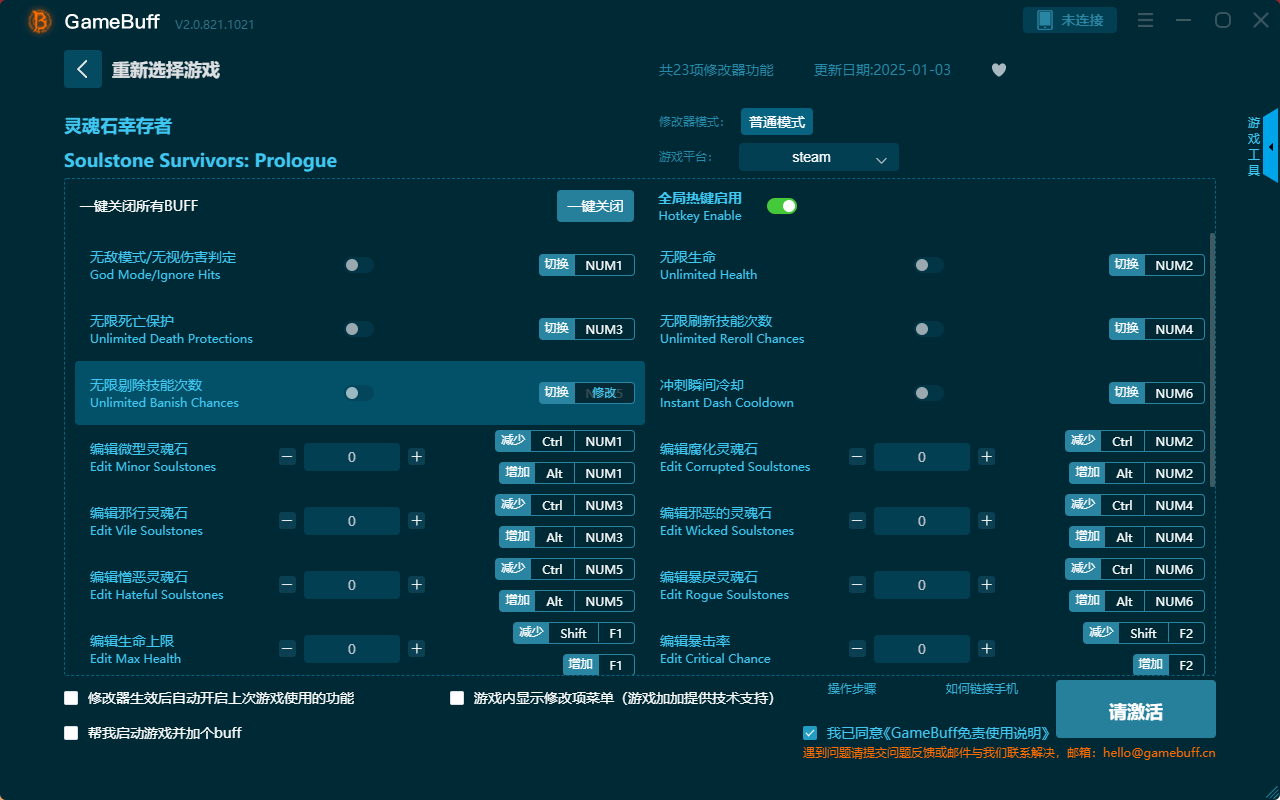The width and height of the screenshot is (1280, 800).
Task: Increase Minor Soulstones with plus icon
Action: pyautogui.click(x=417, y=457)
